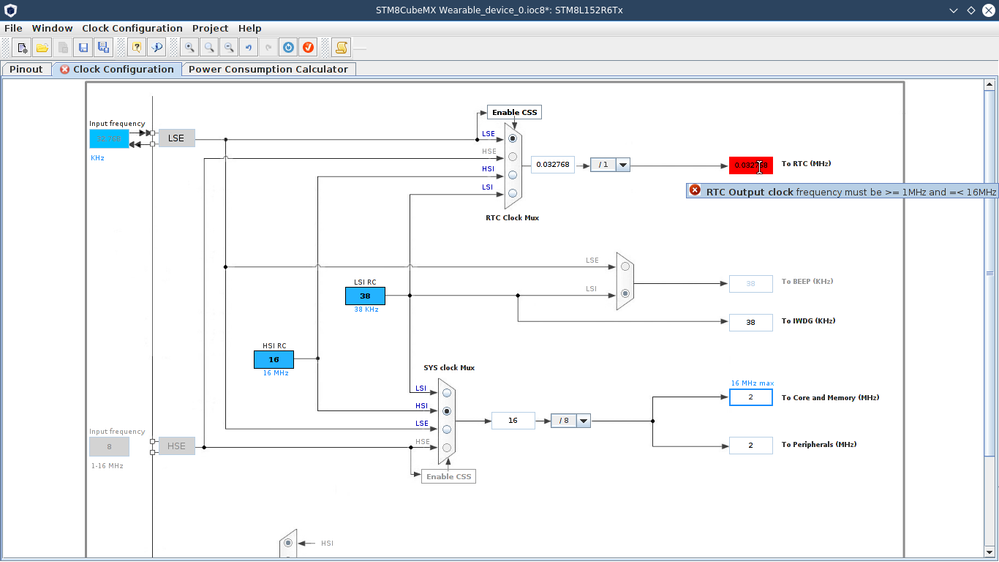Click the greyed-out copy documents icon
The width and height of the screenshot is (999, 562).
tap(63, 48)
